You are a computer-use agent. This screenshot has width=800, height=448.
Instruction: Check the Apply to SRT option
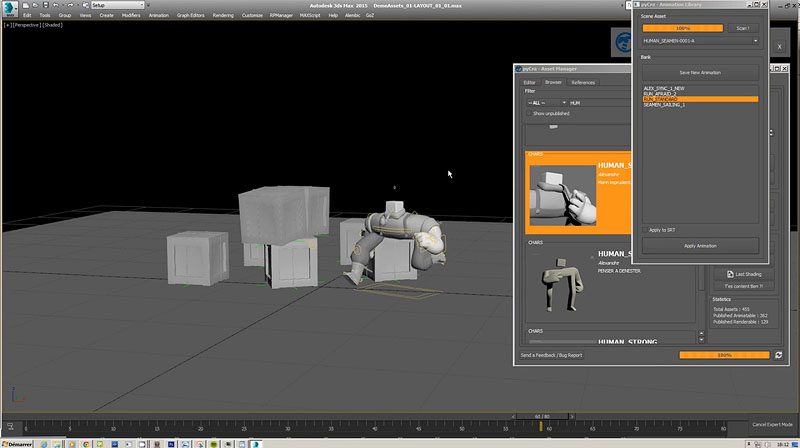[647, 230]
